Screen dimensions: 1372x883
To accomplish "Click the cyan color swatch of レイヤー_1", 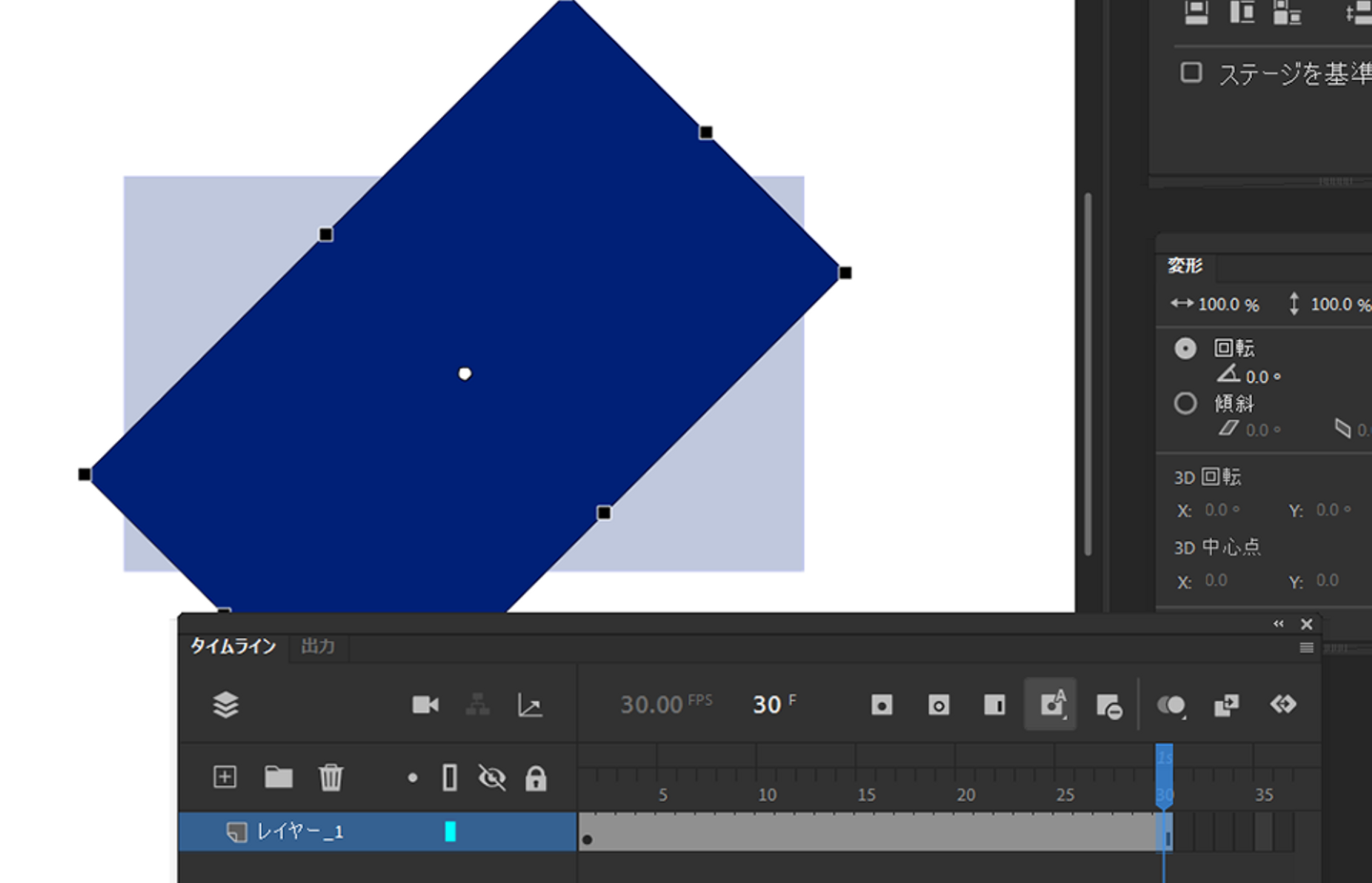I will point(451,832).
